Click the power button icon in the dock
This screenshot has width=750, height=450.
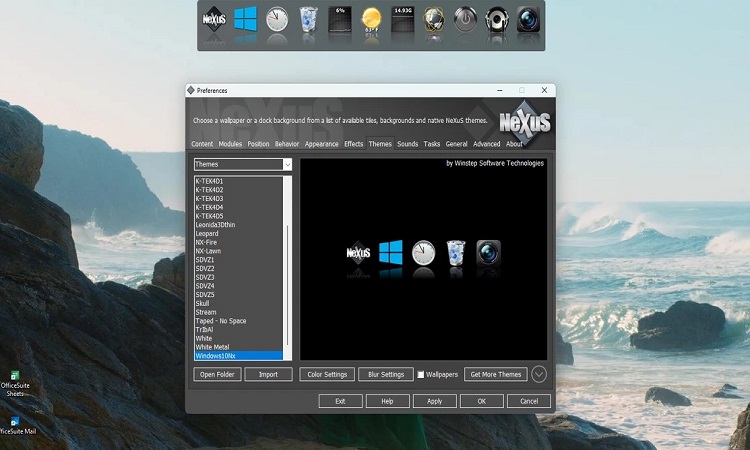click(465, 20)
